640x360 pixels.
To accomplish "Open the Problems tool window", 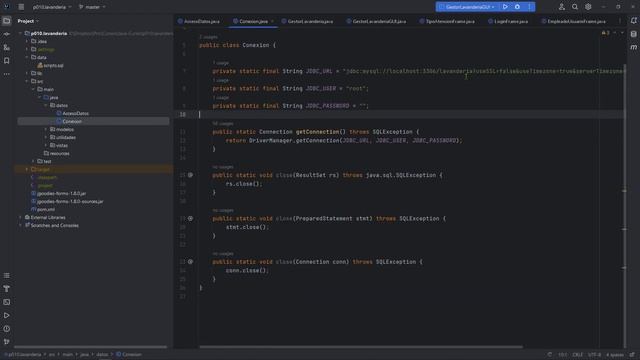I will click(x=7, y=329).
